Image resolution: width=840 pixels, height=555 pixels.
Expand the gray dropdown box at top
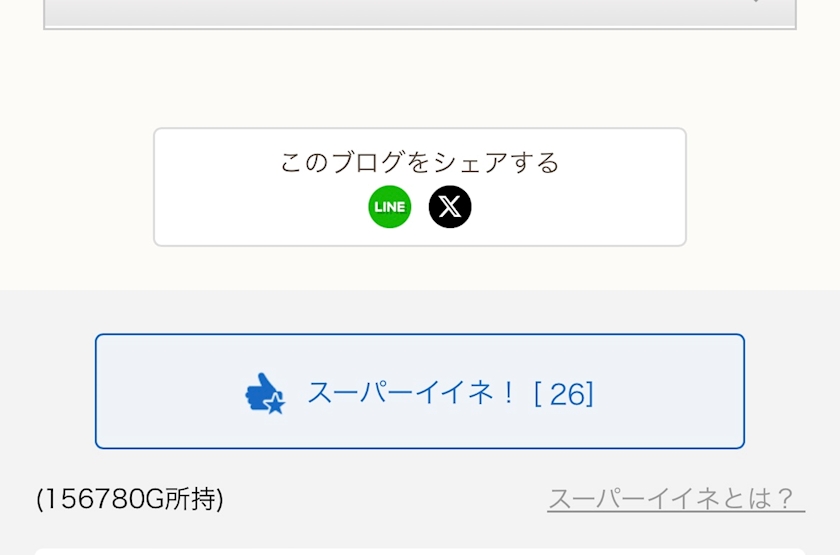(420, 14)
